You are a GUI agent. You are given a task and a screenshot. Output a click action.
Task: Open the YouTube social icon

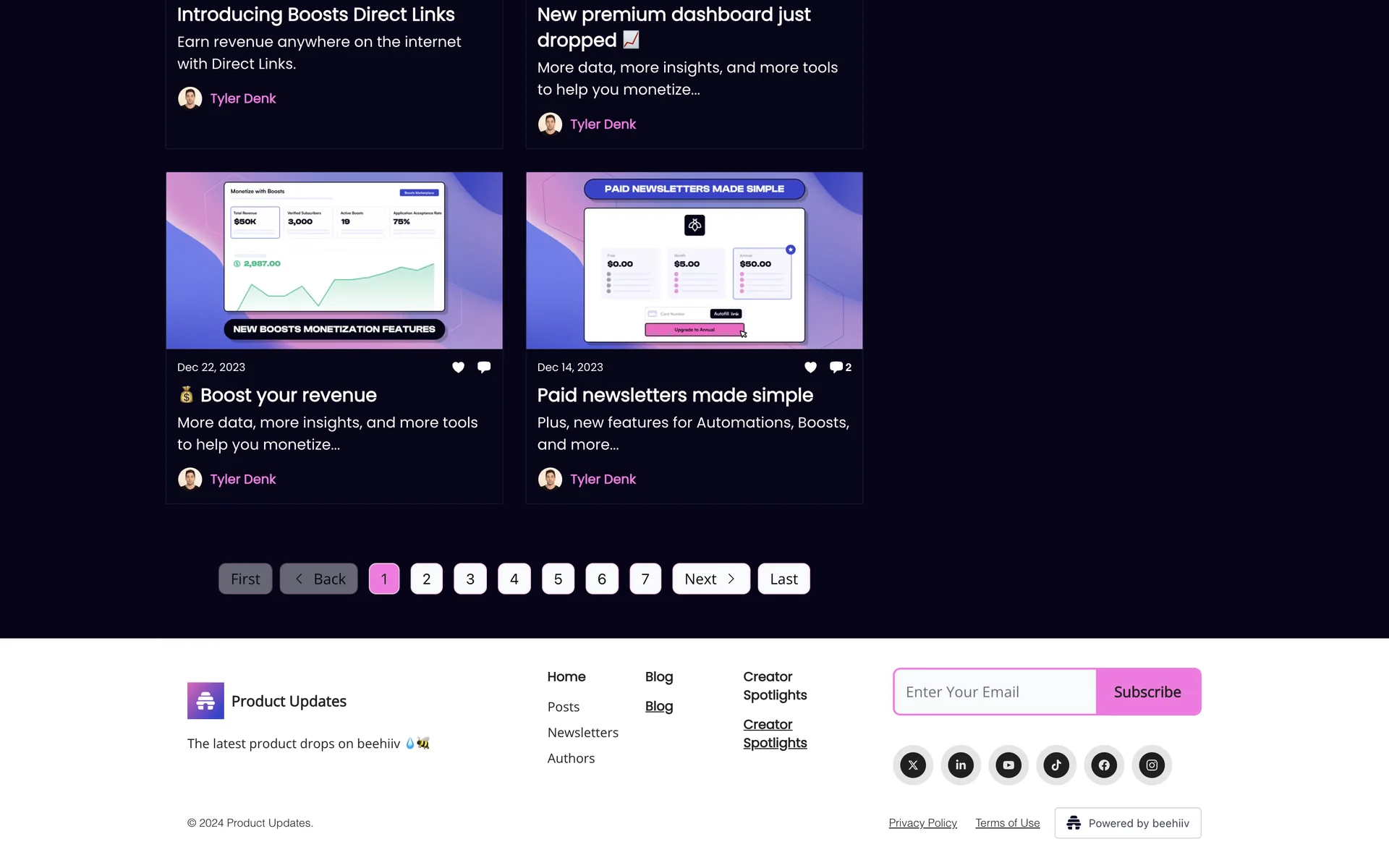[1008, 765]
